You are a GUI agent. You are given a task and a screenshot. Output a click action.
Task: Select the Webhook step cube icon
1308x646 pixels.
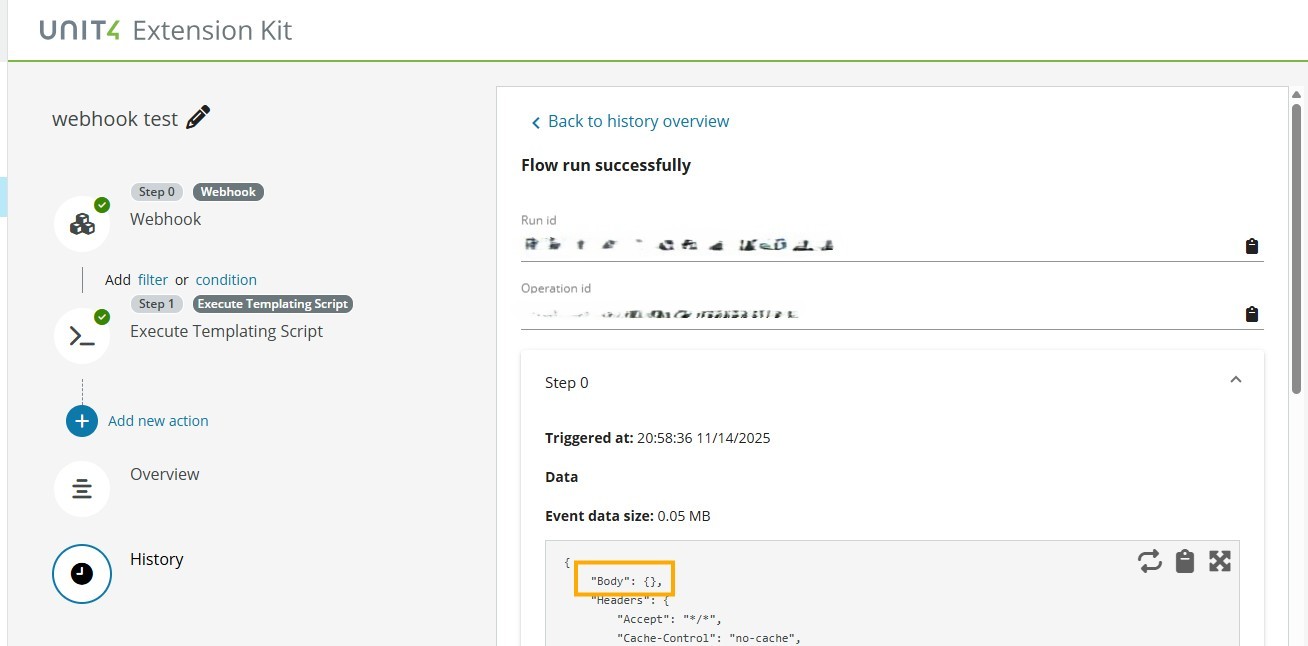(x=82, y=224)
